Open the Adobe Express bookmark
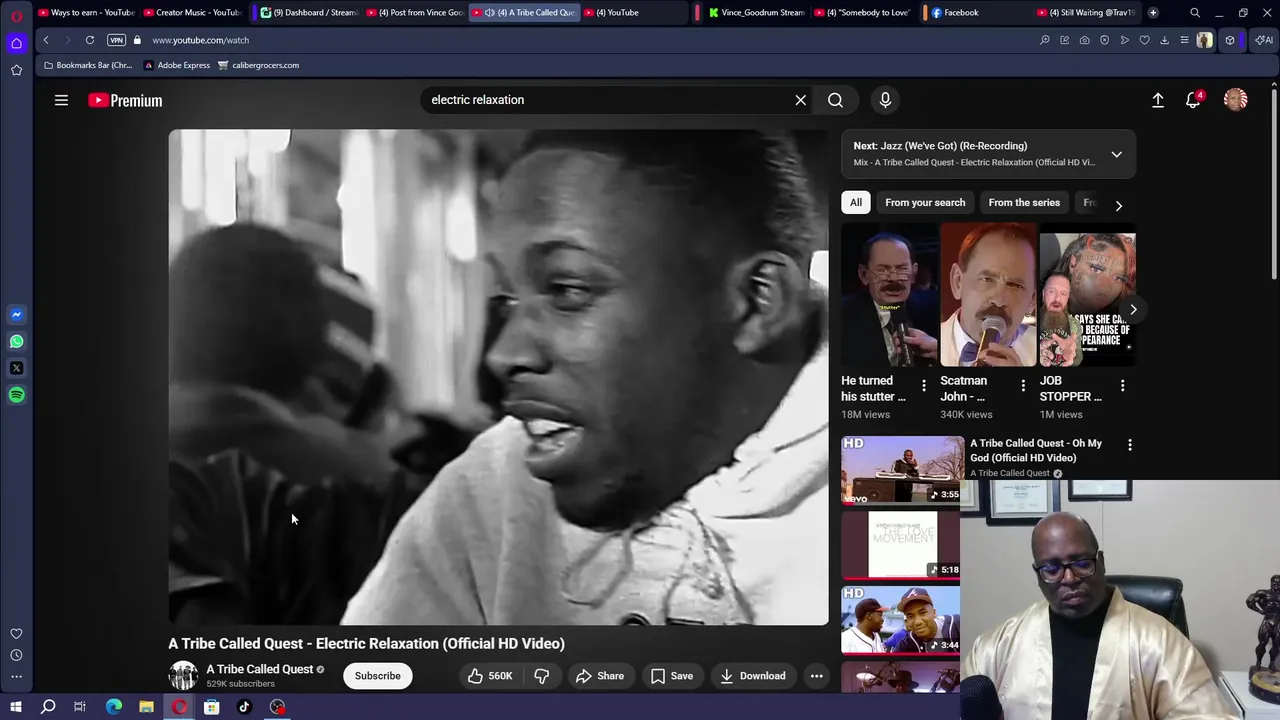1280x720 pixels. coord(177,65)
